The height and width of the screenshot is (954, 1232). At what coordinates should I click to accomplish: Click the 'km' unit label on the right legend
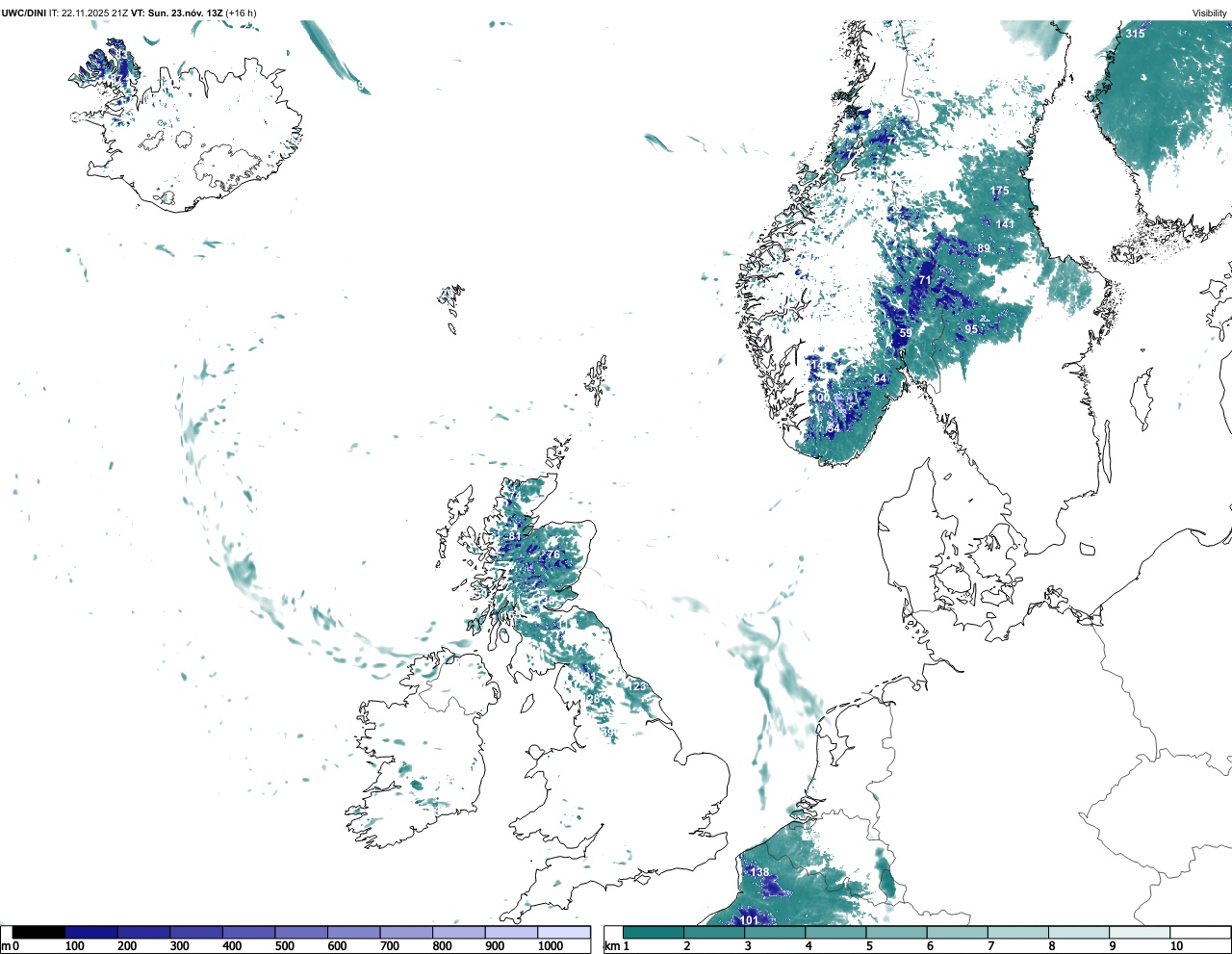click(x=612, y=946)
